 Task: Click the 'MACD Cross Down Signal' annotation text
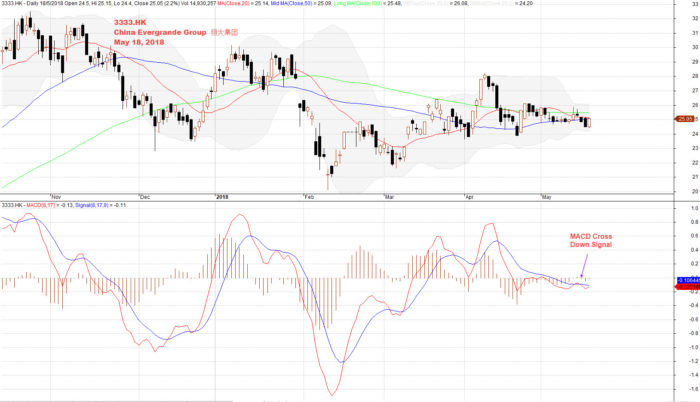pyautogui.click(x=591, y=240)
